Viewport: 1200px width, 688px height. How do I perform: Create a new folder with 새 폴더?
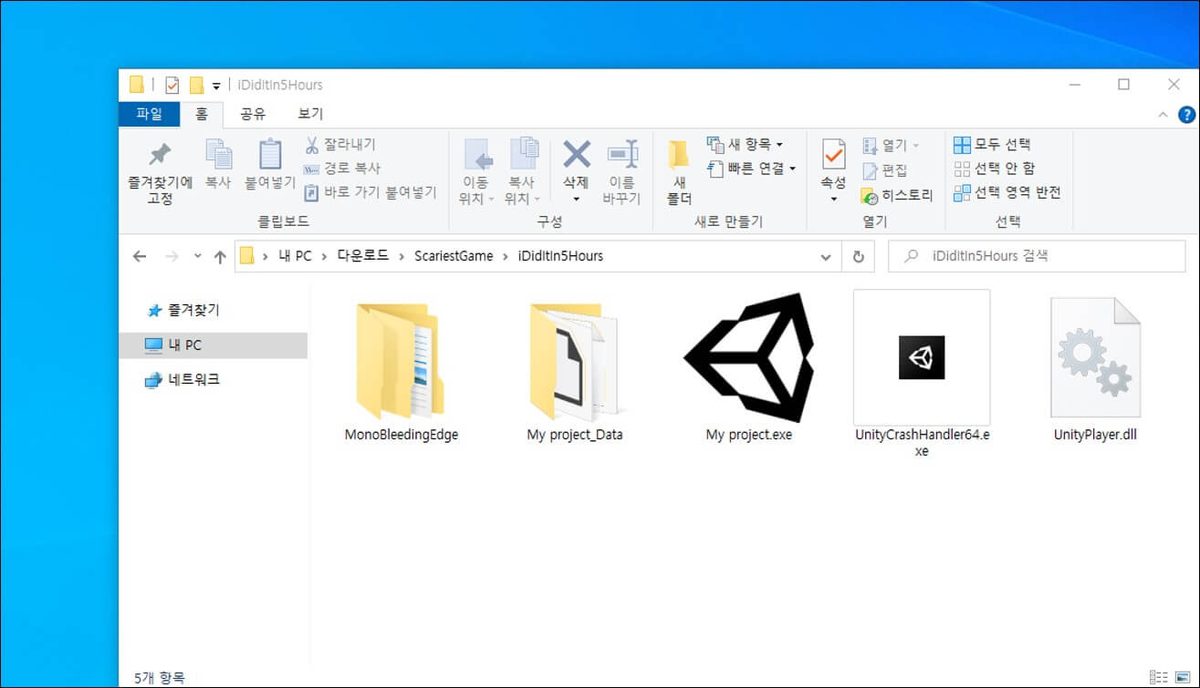pyautogui.click(x=679, y=172)
